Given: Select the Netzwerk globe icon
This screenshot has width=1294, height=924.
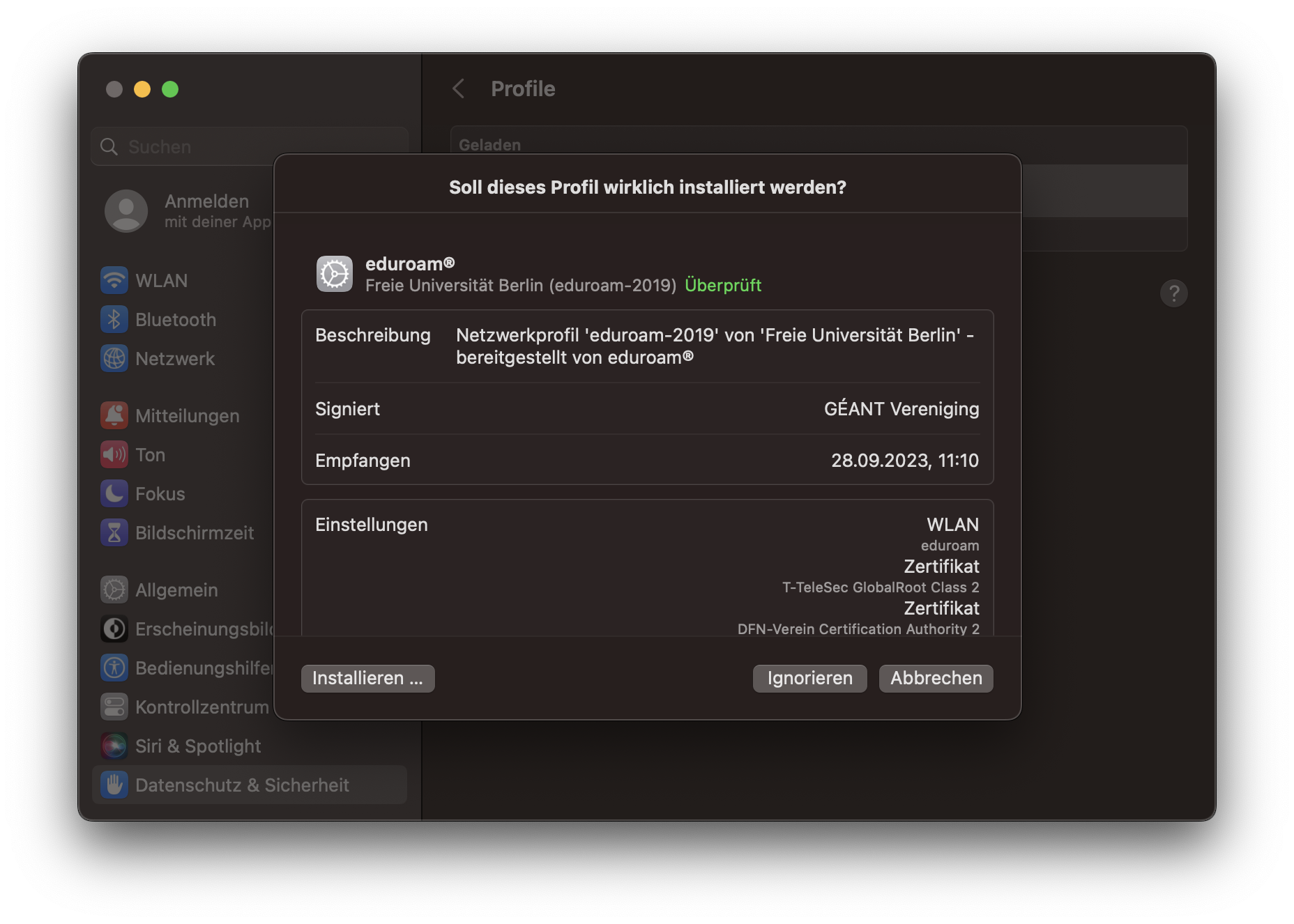Looking at the screenshot, I should click(114, 359).
